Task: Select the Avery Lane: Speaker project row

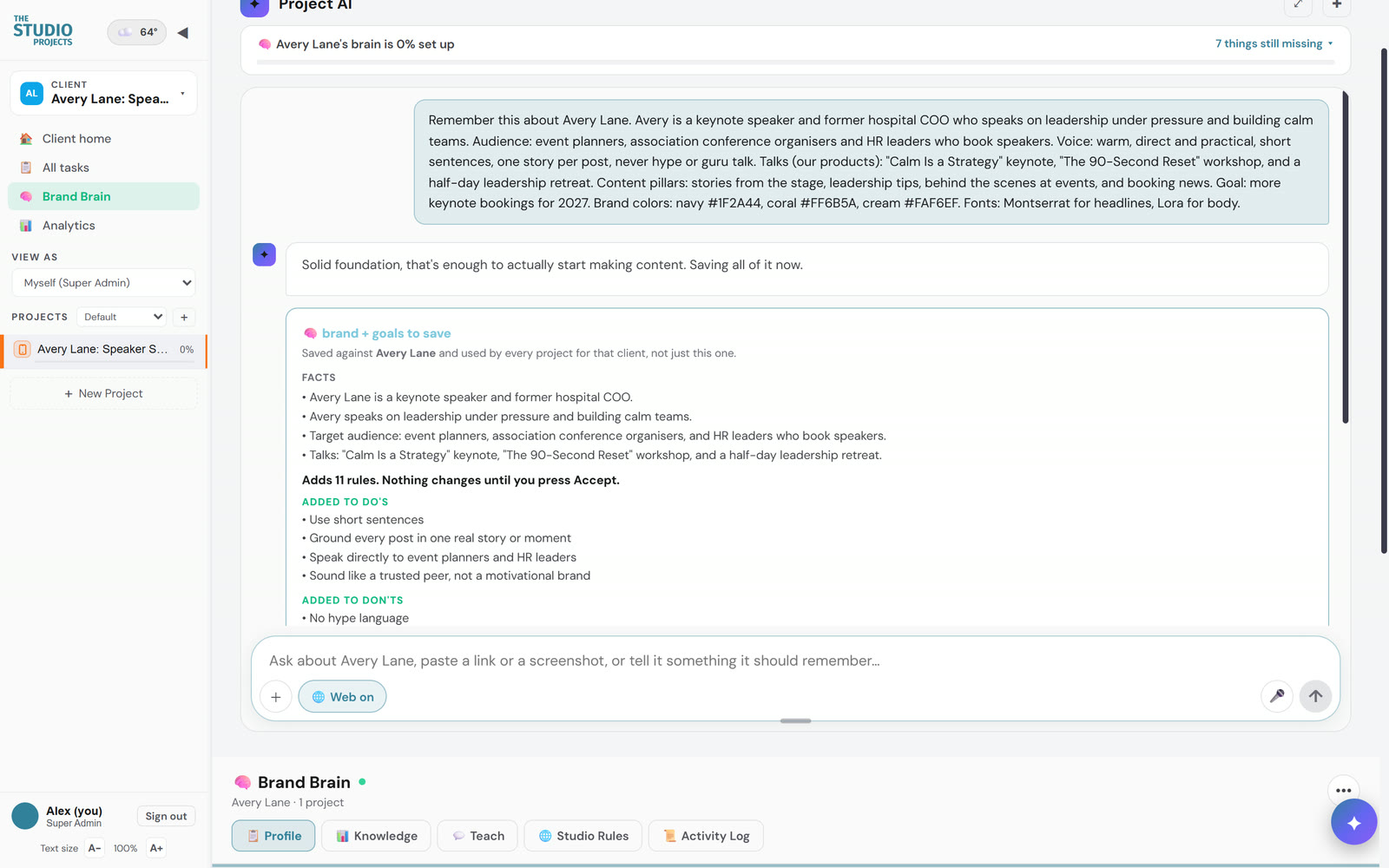Action: [x=103, y=350]
